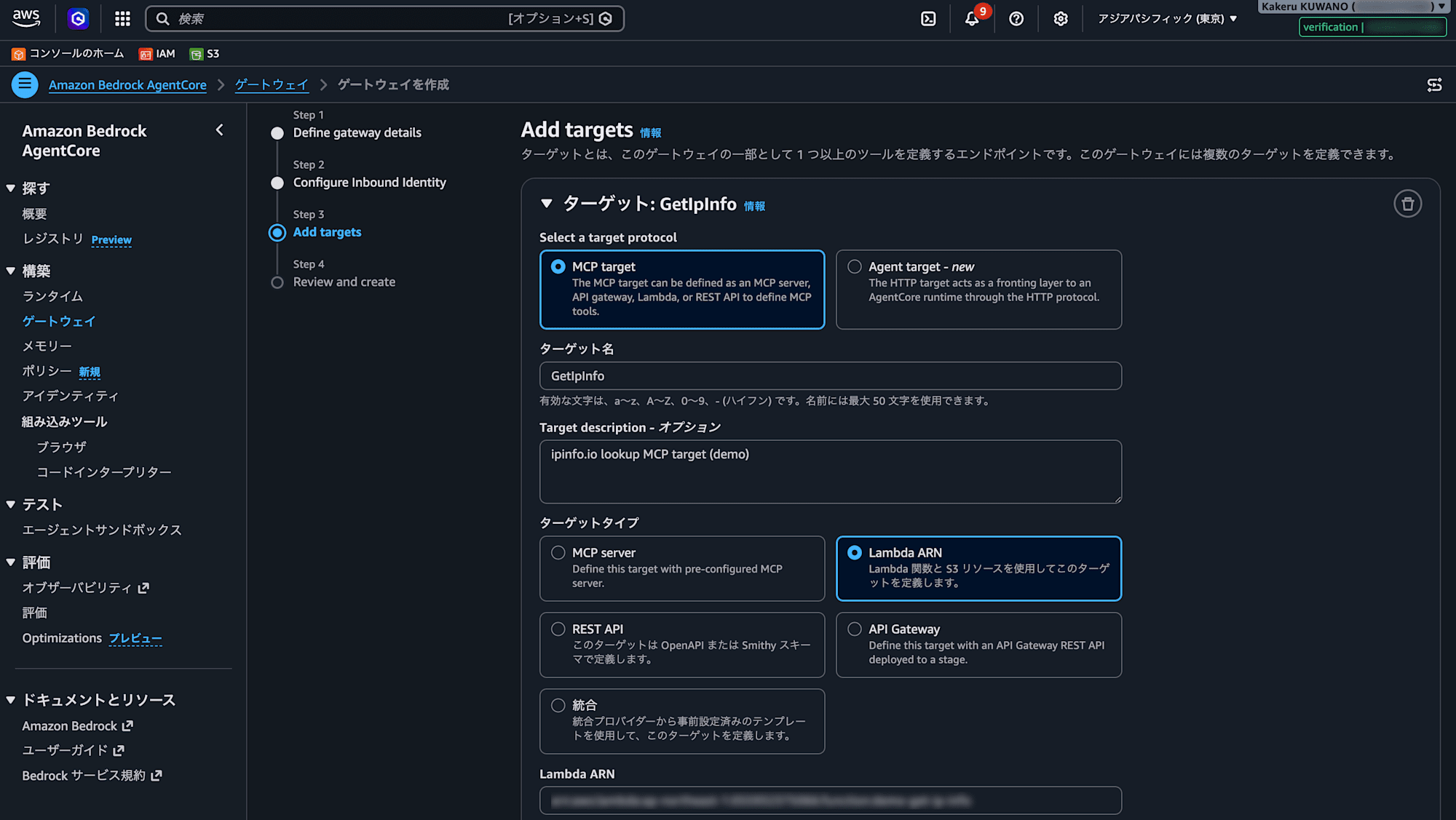Viewport: 1456px width, 820px height.
Task: Open the IAM service bookmark
Action: [x=157, y=54]
